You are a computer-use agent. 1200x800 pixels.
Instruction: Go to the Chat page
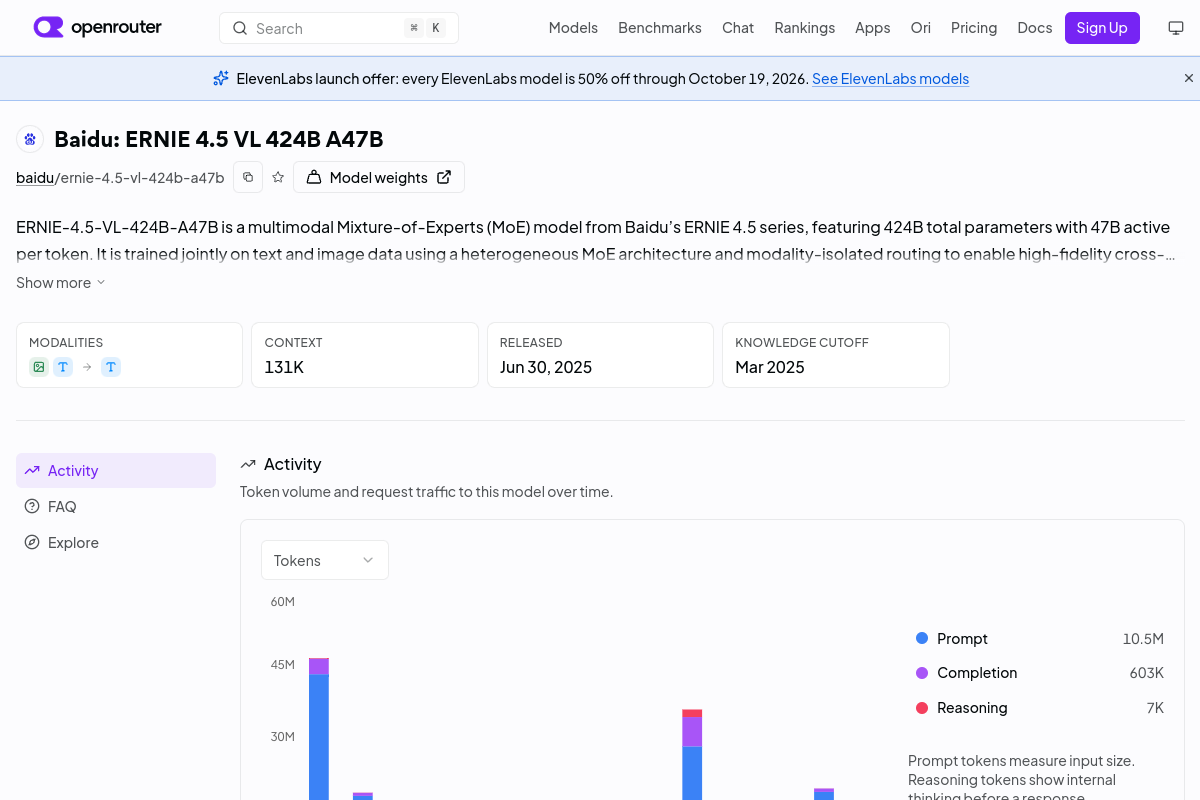coord(738,28)
